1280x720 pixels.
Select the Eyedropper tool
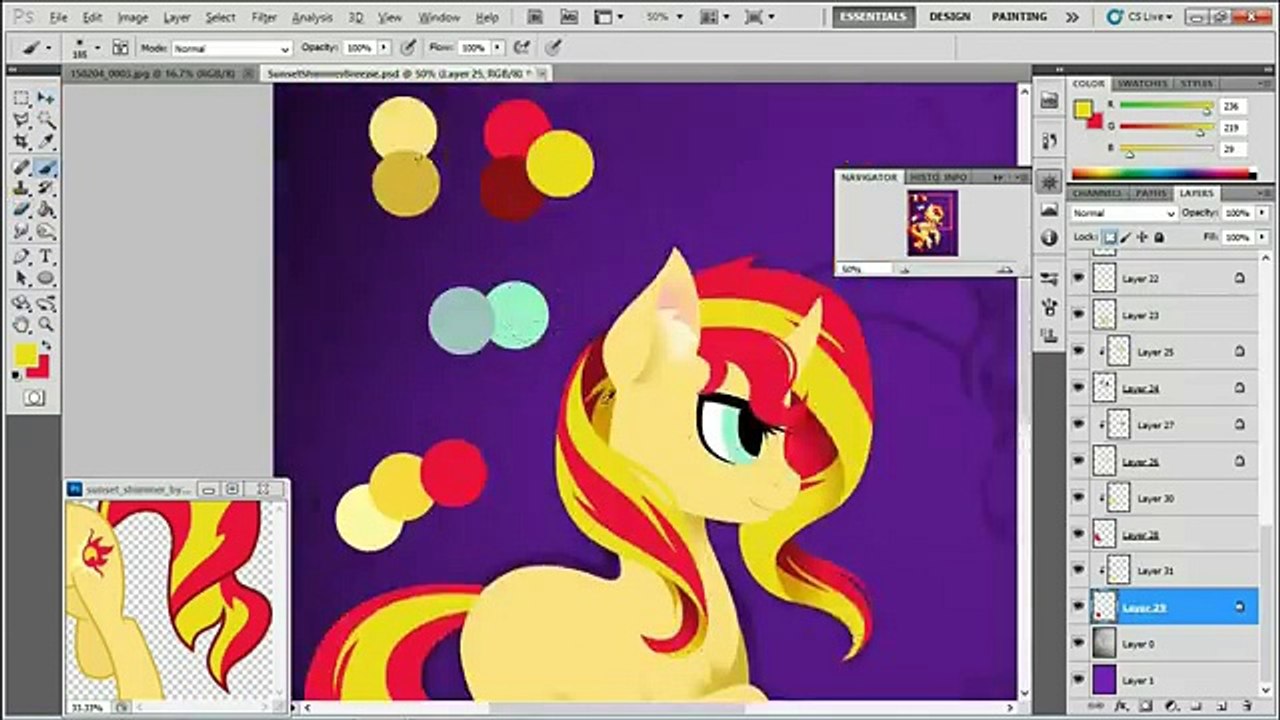pos(46,142)
